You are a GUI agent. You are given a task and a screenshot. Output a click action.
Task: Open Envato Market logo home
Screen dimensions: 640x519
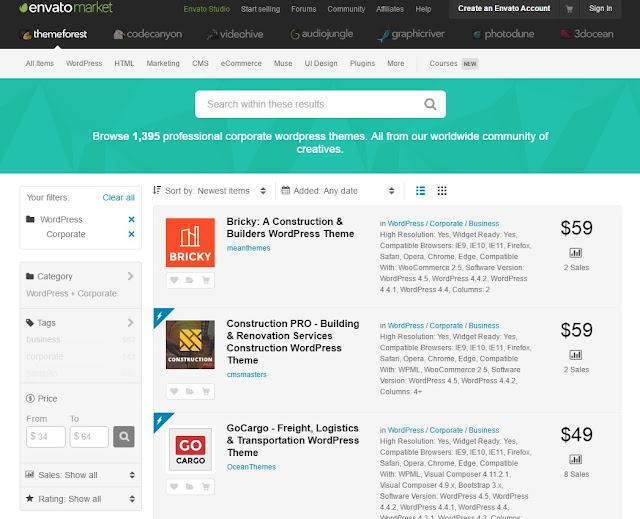pos(66,8)
